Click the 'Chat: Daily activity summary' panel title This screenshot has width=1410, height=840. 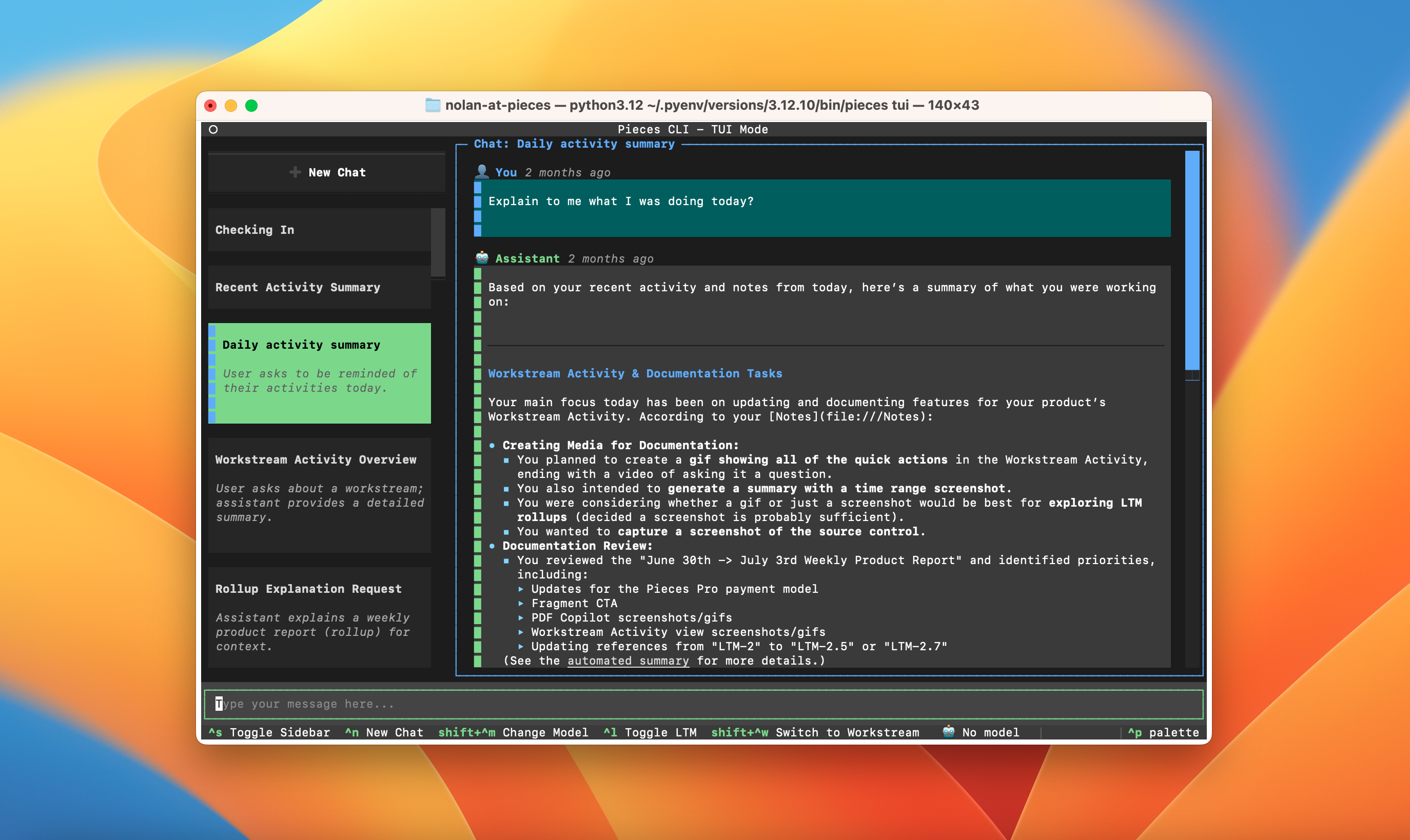pos(574,144)
